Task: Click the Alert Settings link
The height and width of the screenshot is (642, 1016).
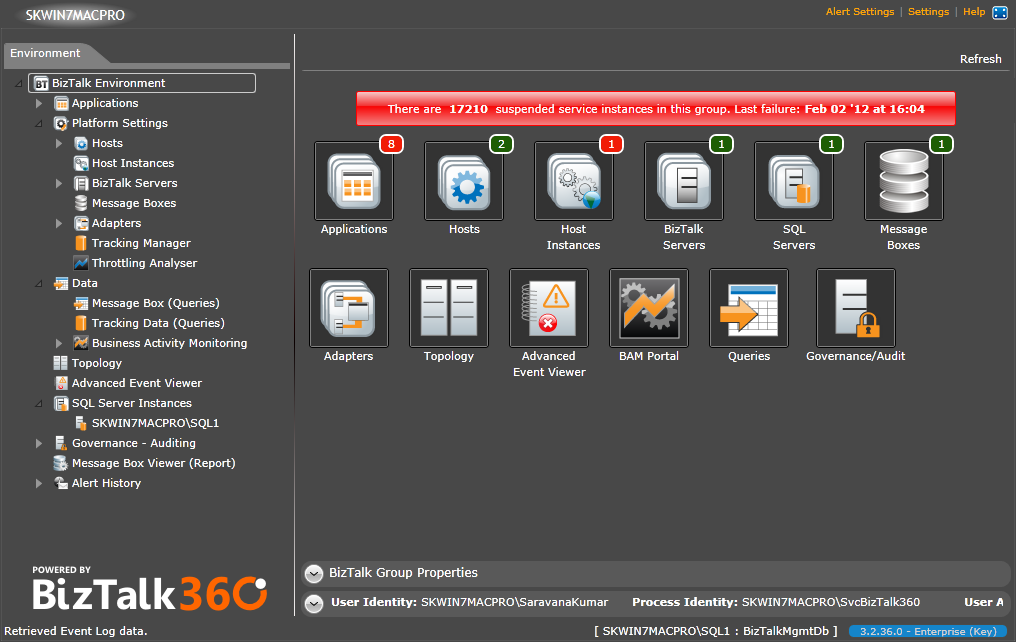Action: 859,12
